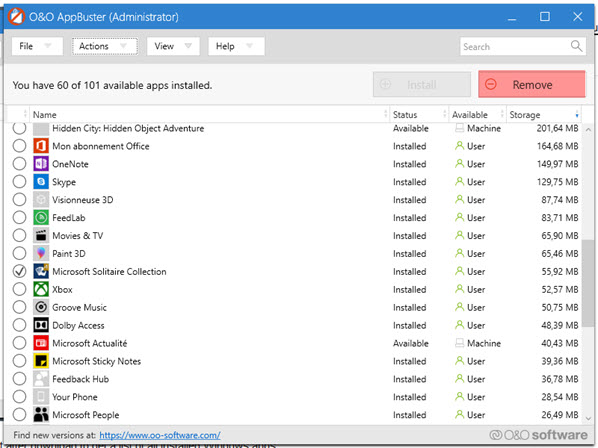Click the Dolby Access app icon
This screenshot has height=448, width=598.
pyautogui.click(x=41, y=325)
